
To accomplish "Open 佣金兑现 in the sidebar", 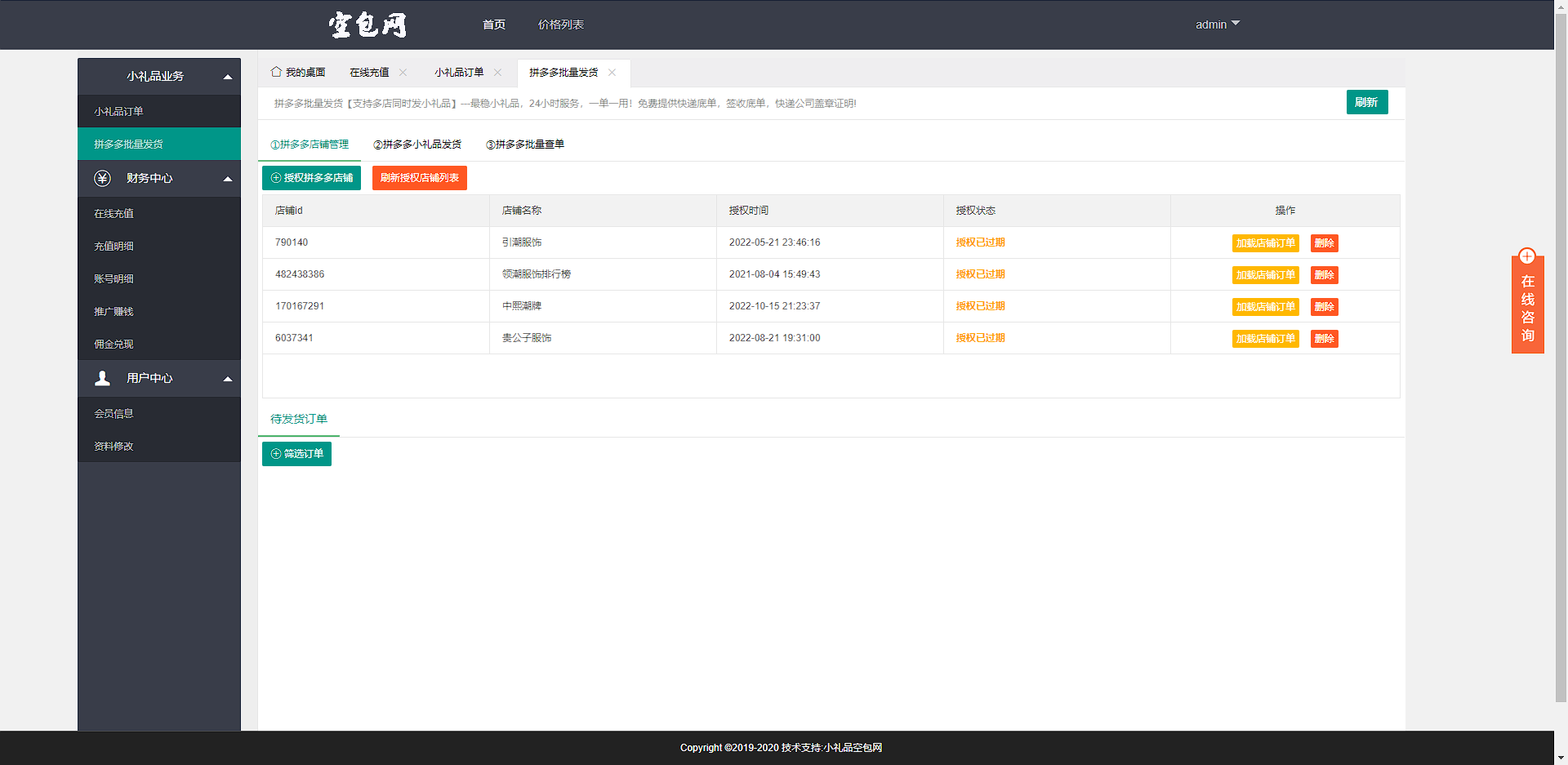I will pyautogui.click(x=159, y=344).
